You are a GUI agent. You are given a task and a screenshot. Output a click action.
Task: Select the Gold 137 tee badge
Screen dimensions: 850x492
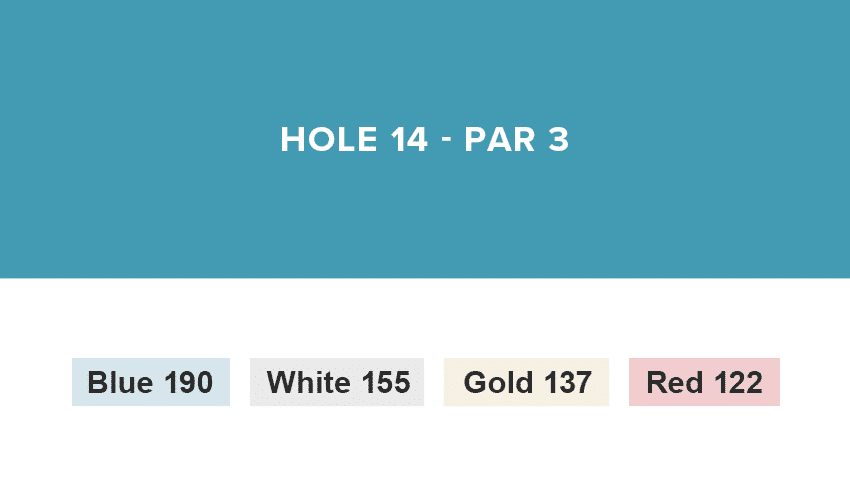coord(527,382)
